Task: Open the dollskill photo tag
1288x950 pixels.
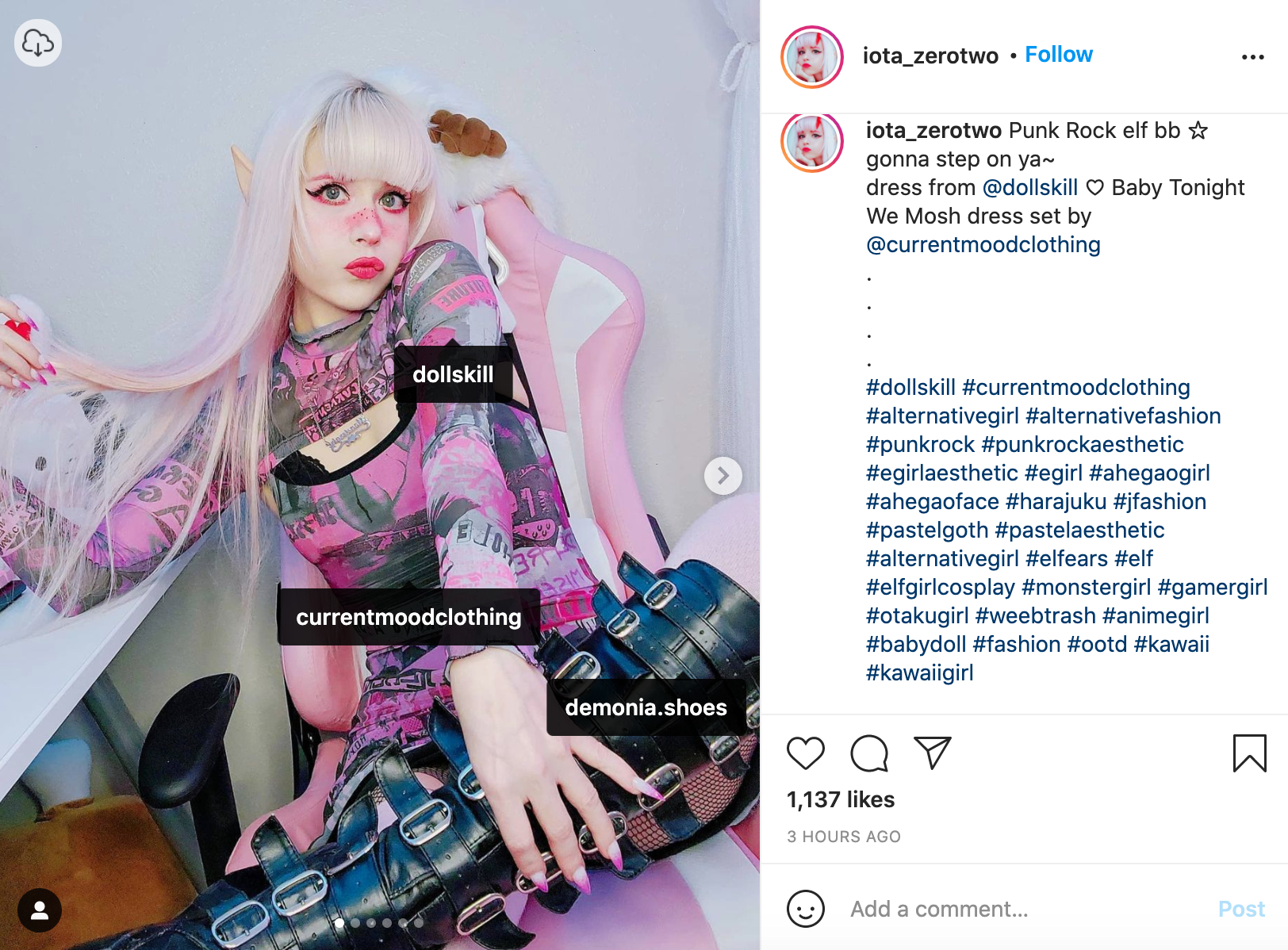Action: (x=453, y=374)
